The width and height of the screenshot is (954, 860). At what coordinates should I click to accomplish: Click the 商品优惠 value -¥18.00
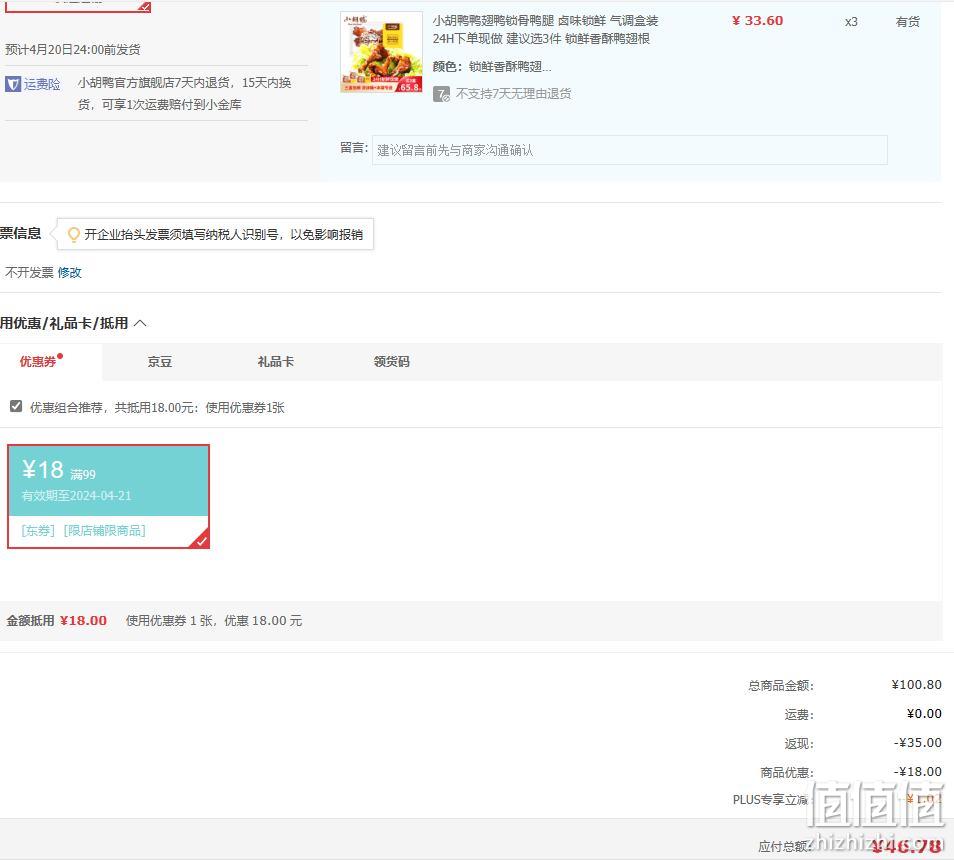(x=917, y=772)
